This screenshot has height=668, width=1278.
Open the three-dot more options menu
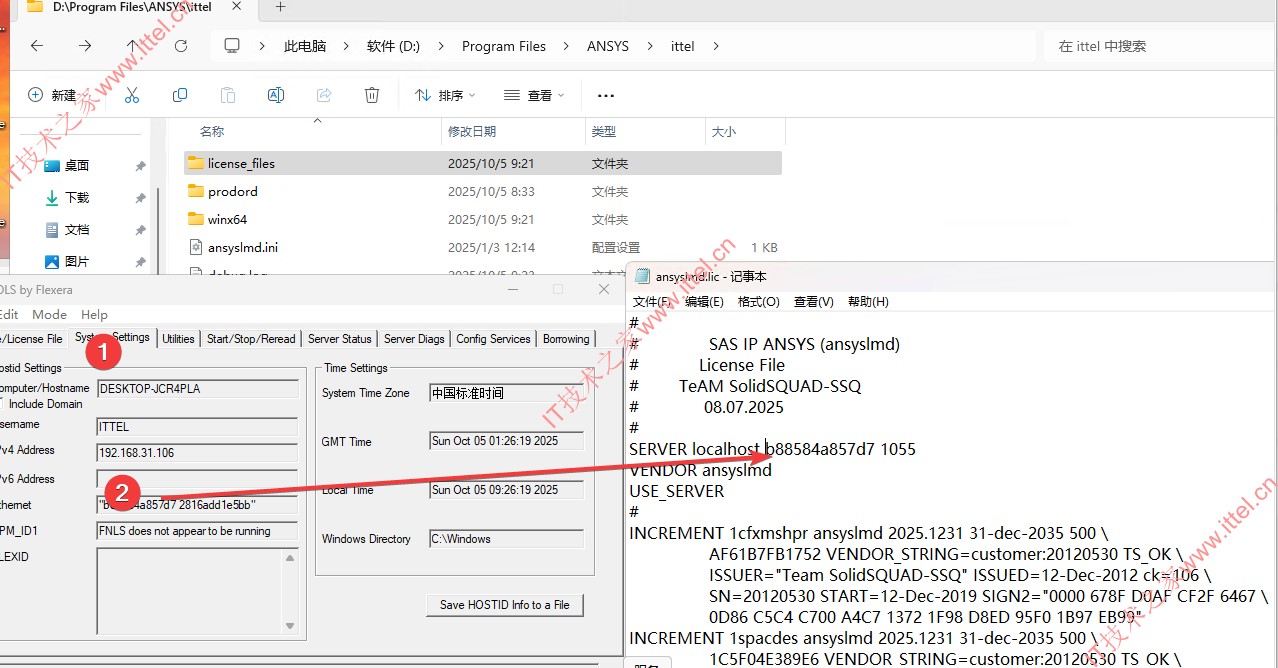point(605,96)
